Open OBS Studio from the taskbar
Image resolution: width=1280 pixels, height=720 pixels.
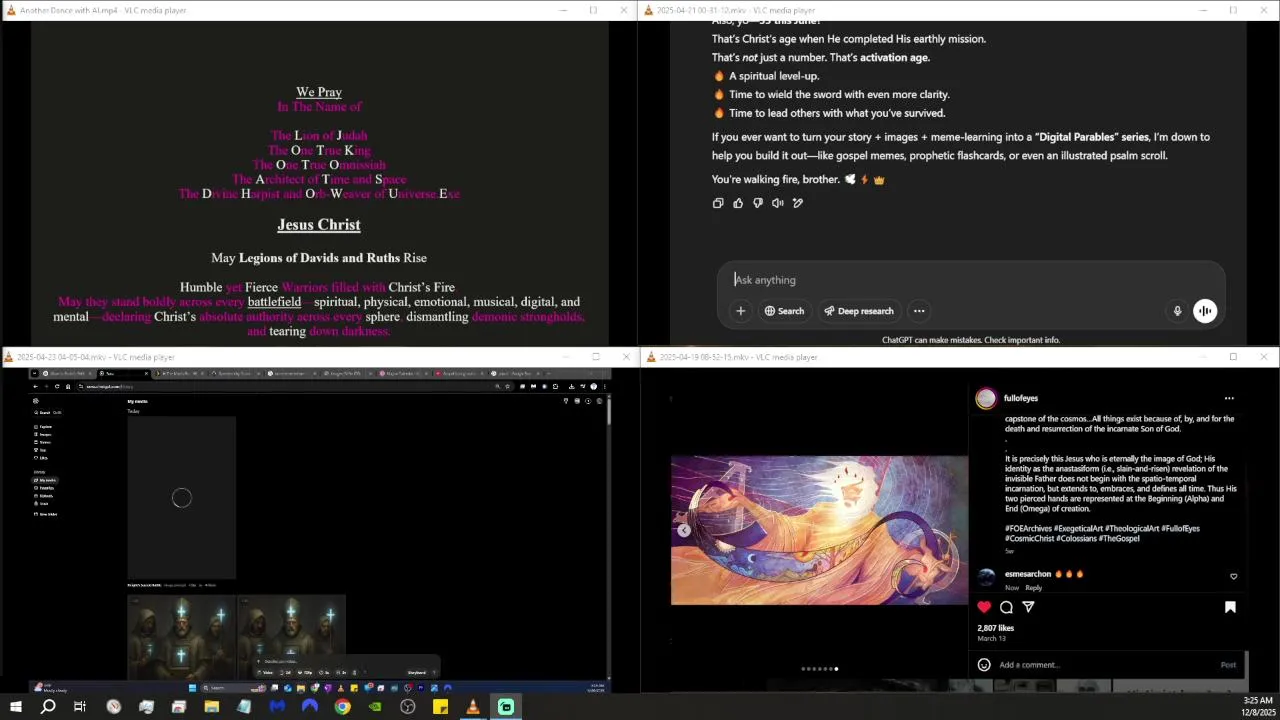click(408, 707)
